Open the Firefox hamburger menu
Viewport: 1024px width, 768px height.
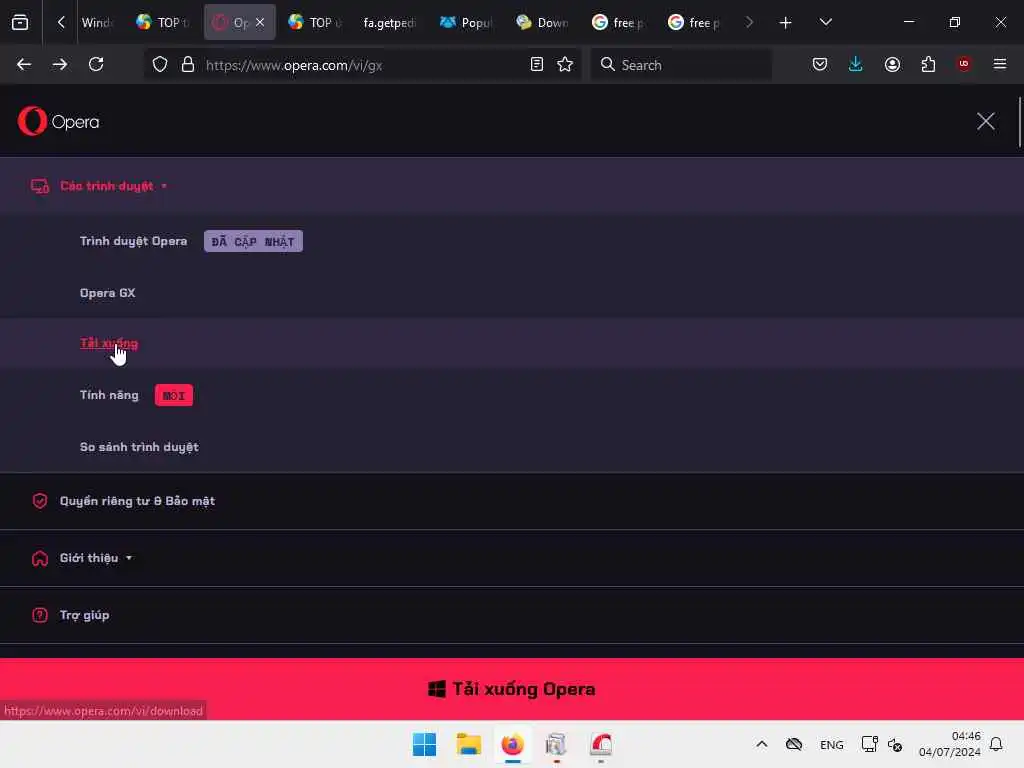[x=999, y=64]
